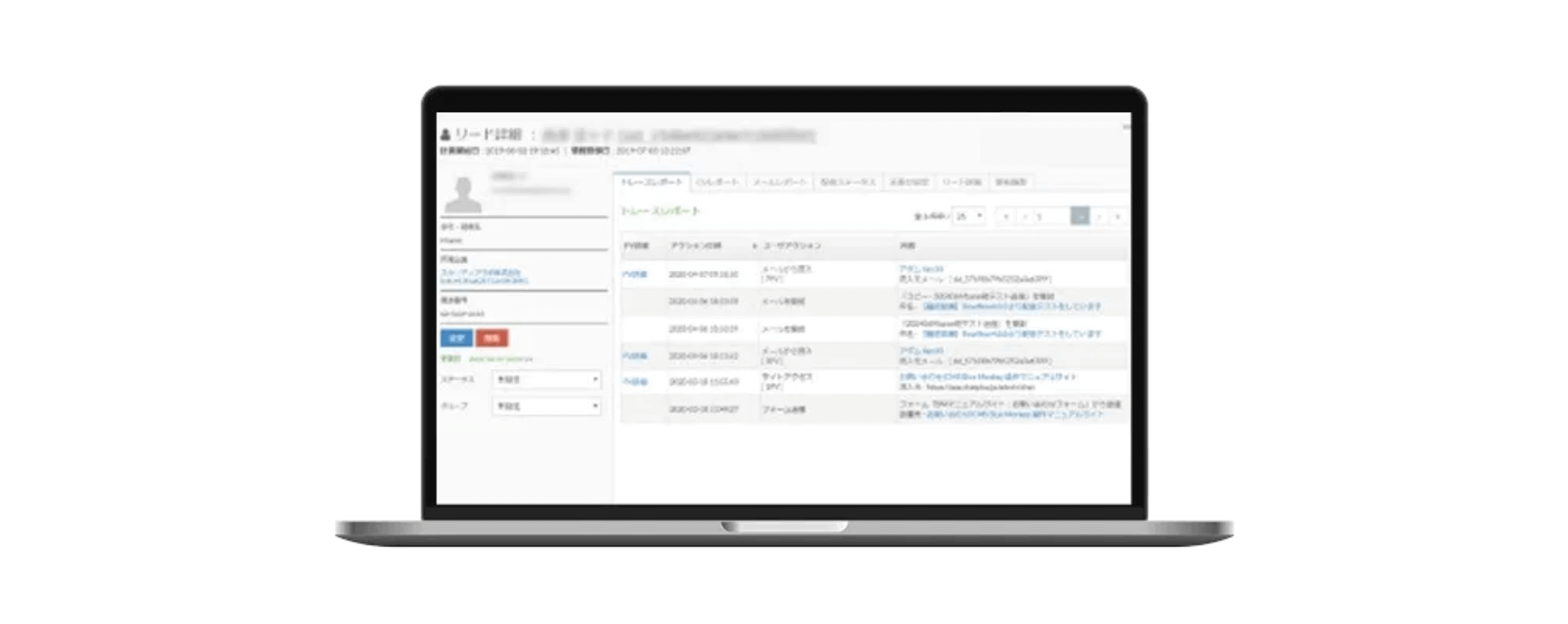Click the user avatar silhouette image
The image size is (1568, 624).
coord(462,195)
